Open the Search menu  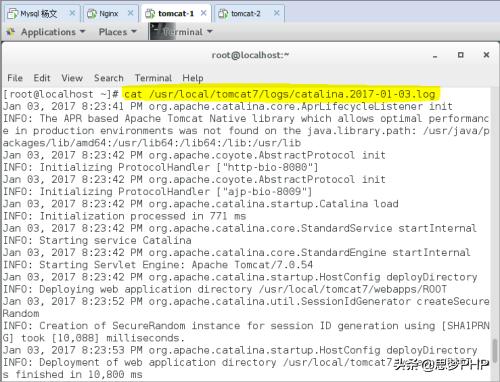pyautogui.click(x=109, y=78)
